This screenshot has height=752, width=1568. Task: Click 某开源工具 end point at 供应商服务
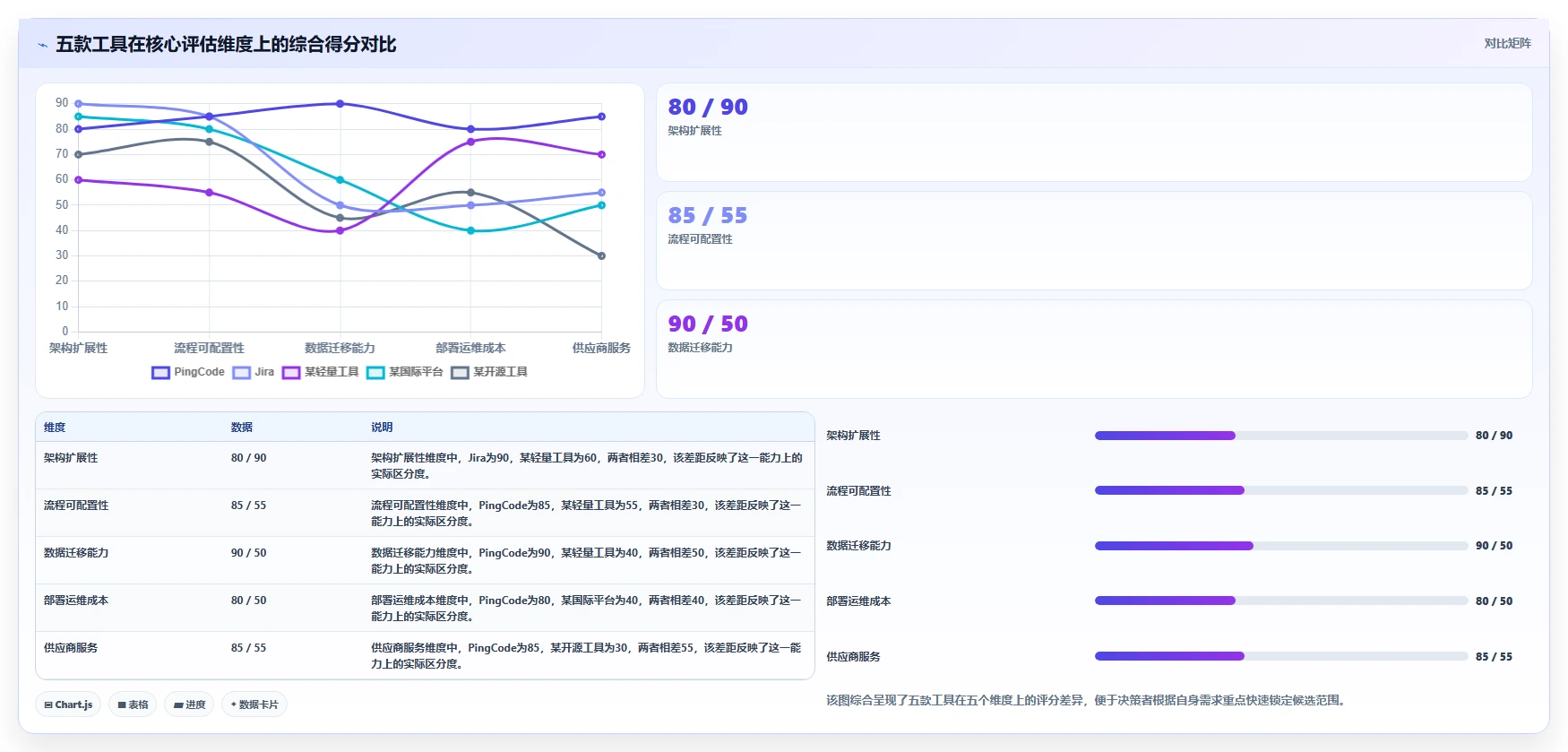tap(601, 256)
